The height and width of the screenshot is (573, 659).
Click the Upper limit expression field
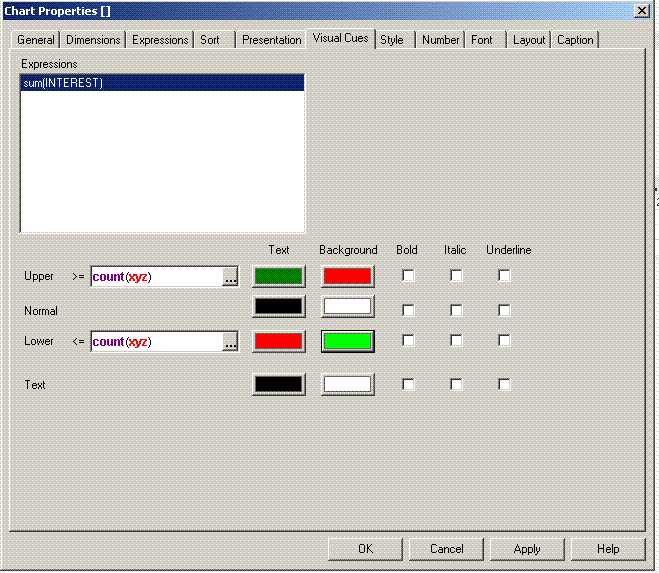(157, 277)
